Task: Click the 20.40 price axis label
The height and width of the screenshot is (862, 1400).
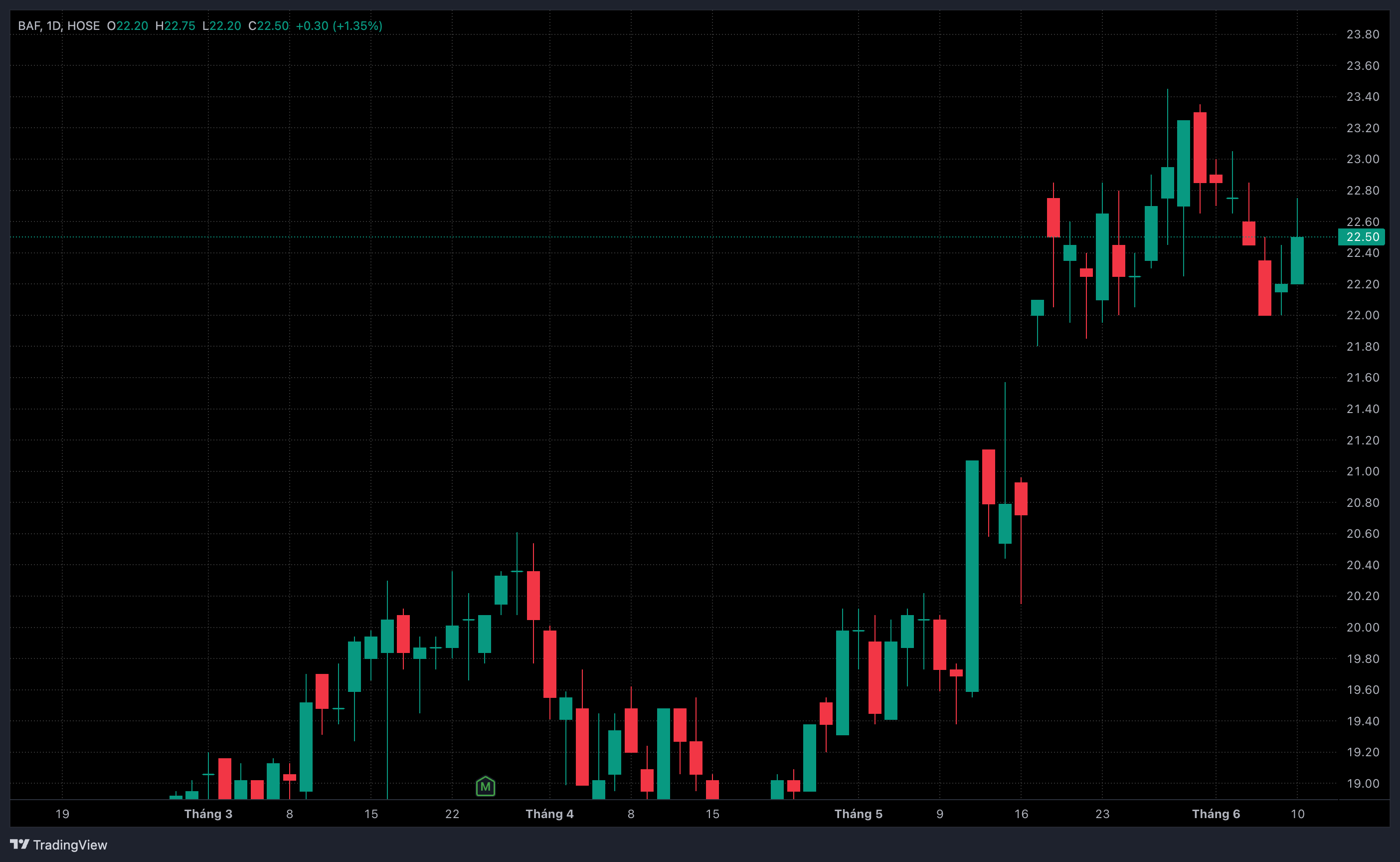Action: pyautogui.click(x=1363, y=565)
